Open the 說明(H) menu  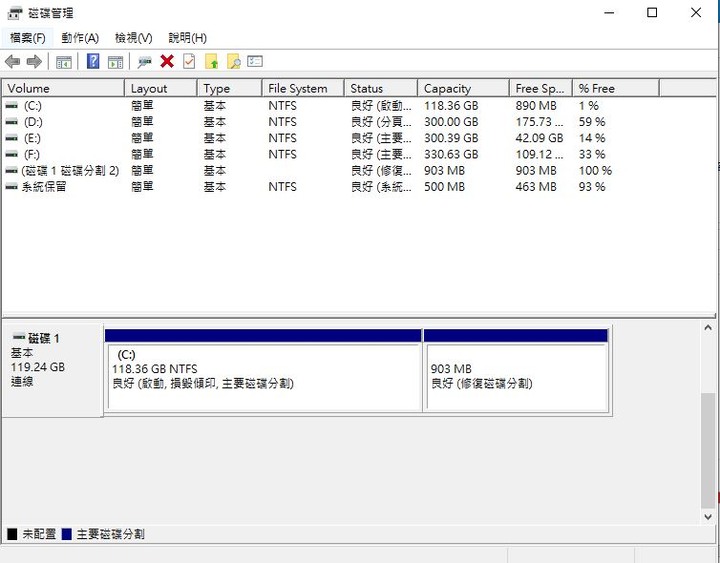pyautogui.click(x=187, y=38)
